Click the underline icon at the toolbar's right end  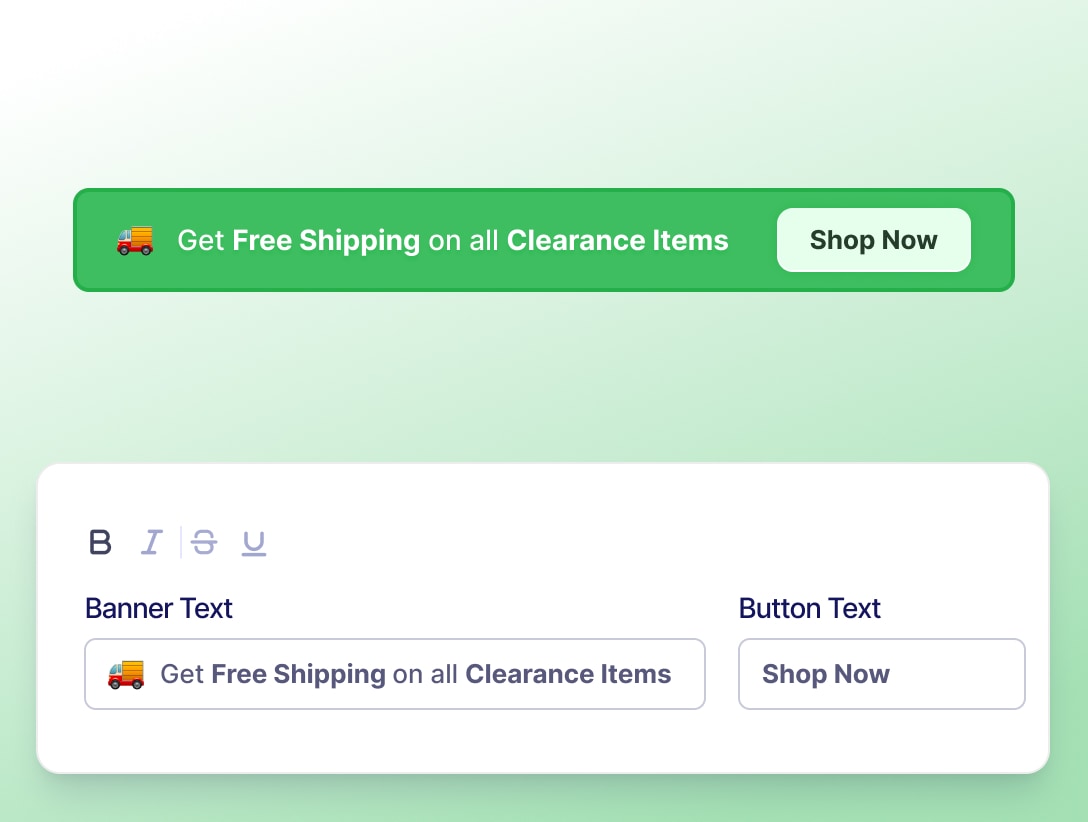(254, 542)
